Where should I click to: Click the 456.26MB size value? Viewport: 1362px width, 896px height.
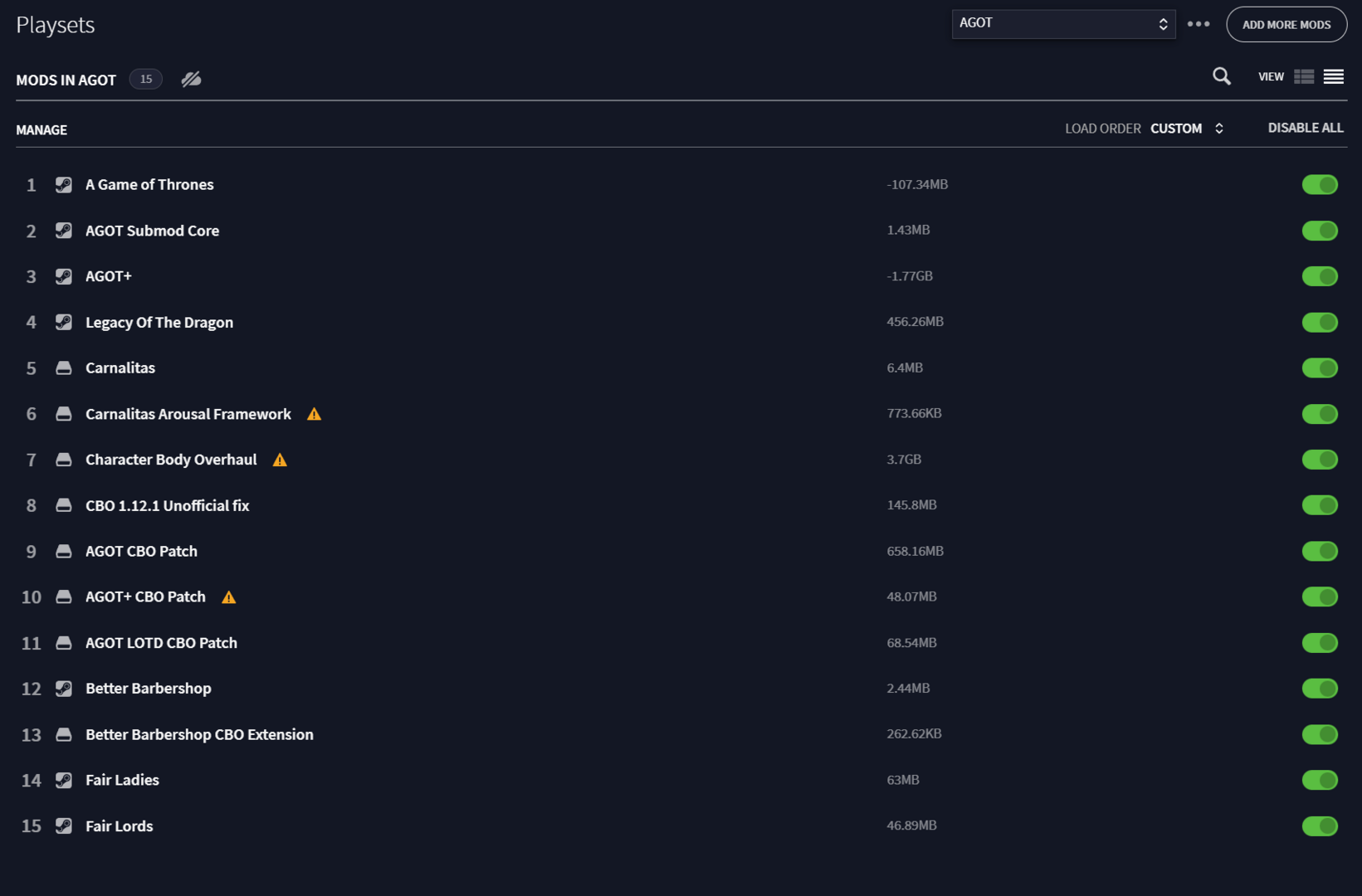pyautogui.click(x=915, y=321)
